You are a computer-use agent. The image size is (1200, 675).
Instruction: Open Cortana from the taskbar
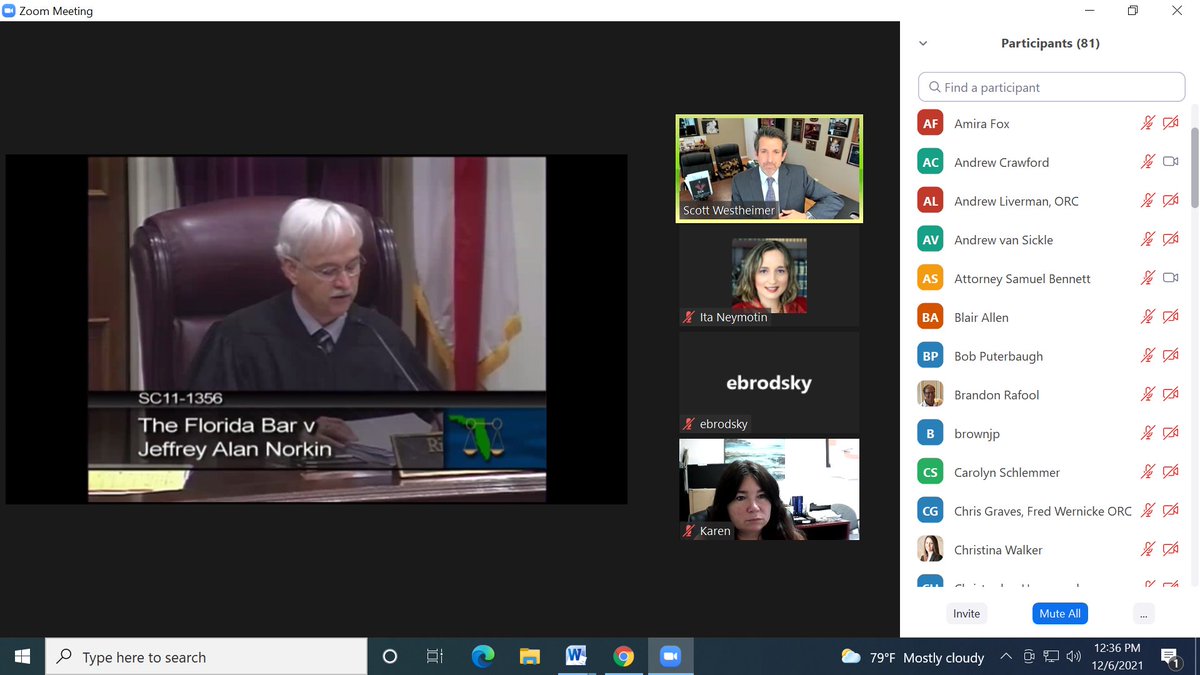390,657
